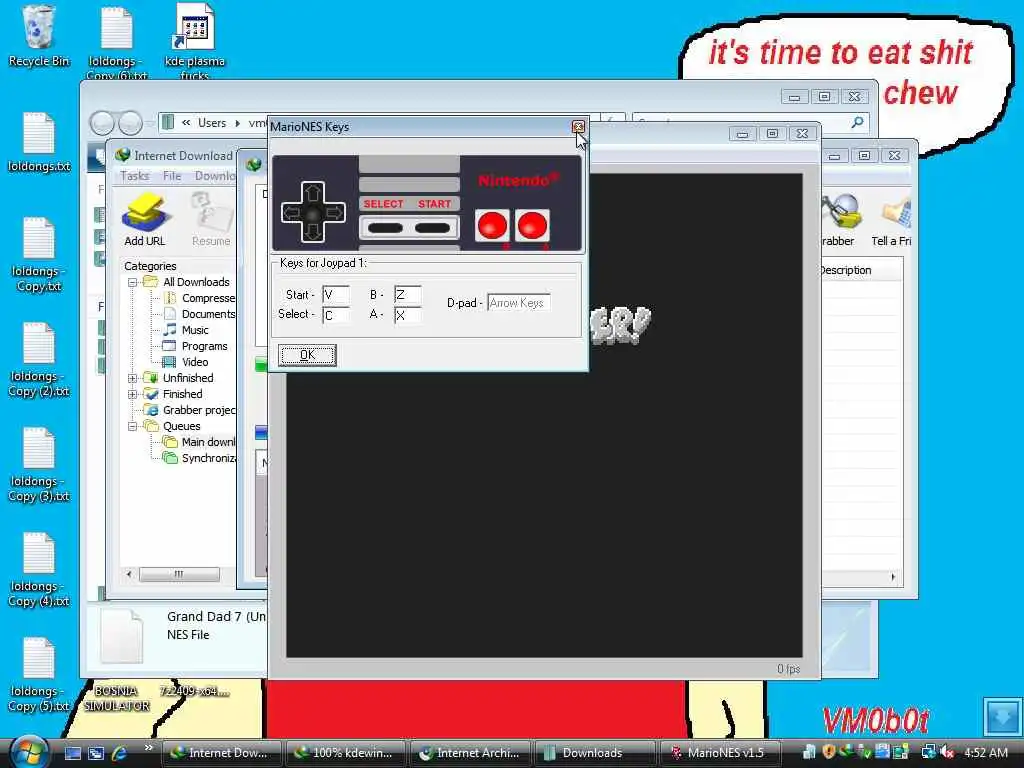Click the explorer Back navigation button
This screenshot has width=1024, height=768.
[x=102, y=123]
